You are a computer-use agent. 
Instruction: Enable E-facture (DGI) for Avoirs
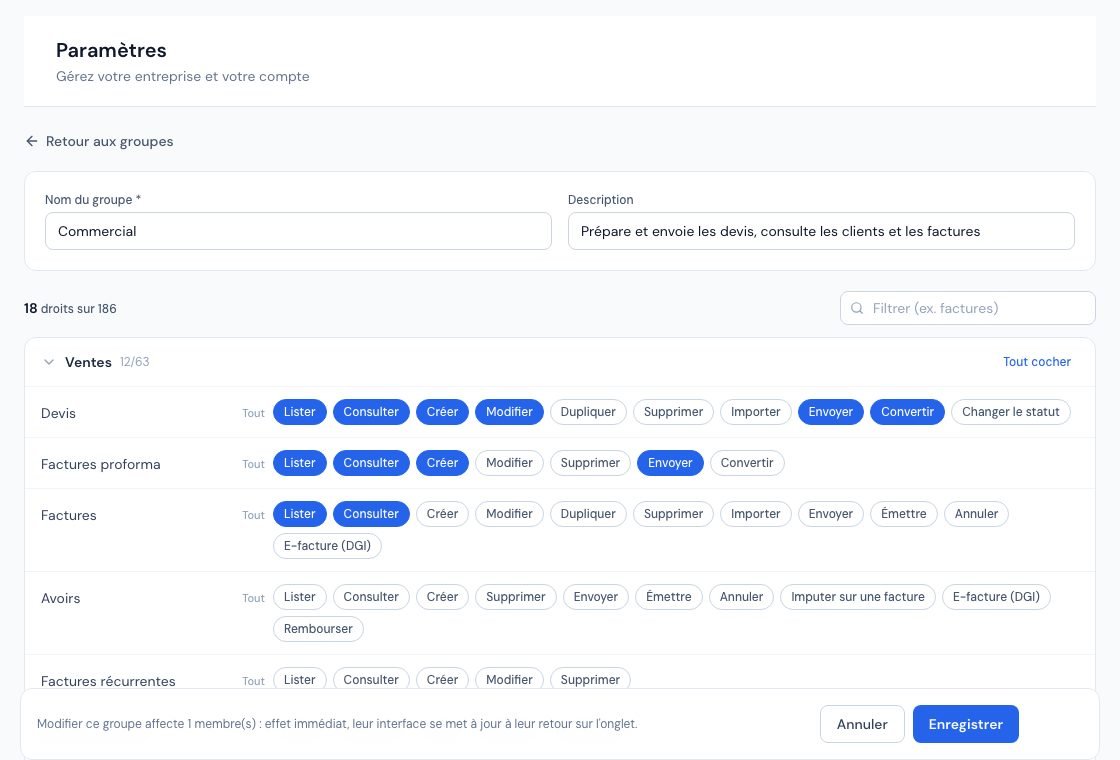pos(996,597)
